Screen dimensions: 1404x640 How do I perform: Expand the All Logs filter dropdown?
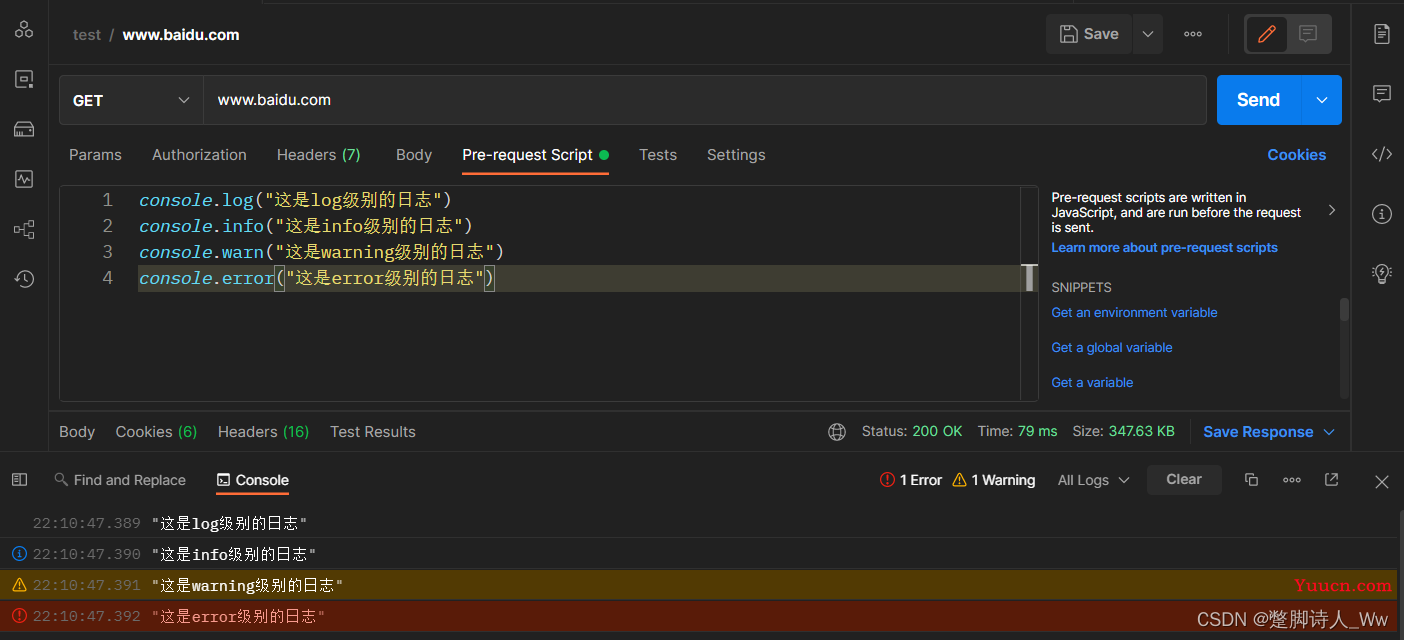tap(1093, 480)
